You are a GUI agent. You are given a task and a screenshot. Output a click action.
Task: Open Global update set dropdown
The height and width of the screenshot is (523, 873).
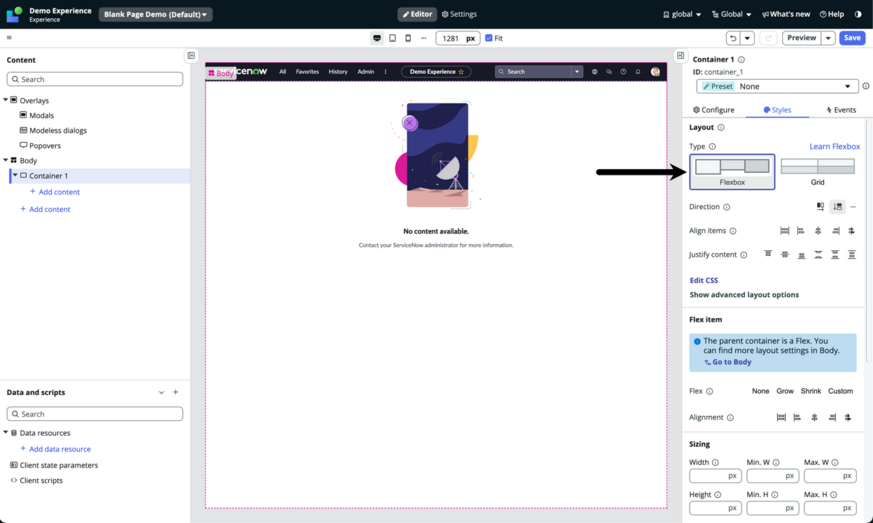(732, 14)
